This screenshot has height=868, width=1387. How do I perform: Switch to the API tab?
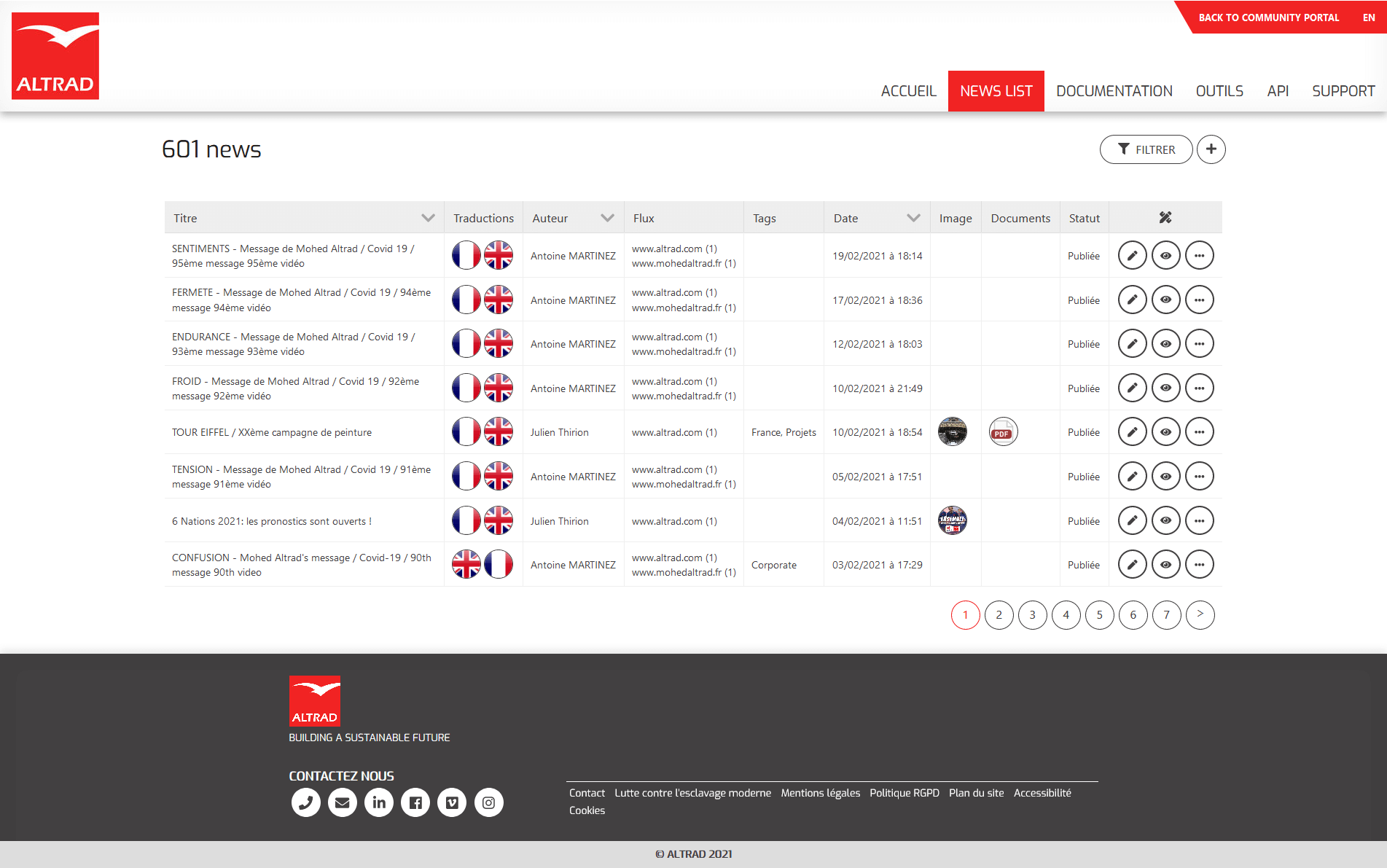(x=1277, y=91)
